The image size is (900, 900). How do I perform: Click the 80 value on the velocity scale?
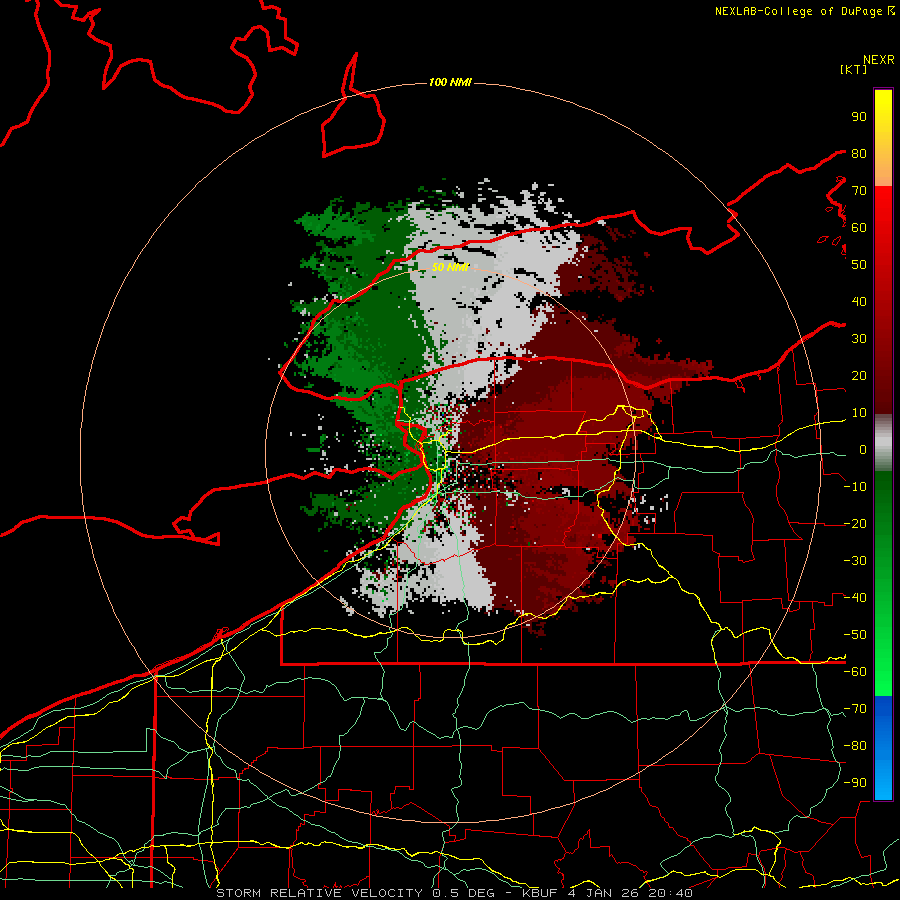[859, 153]
